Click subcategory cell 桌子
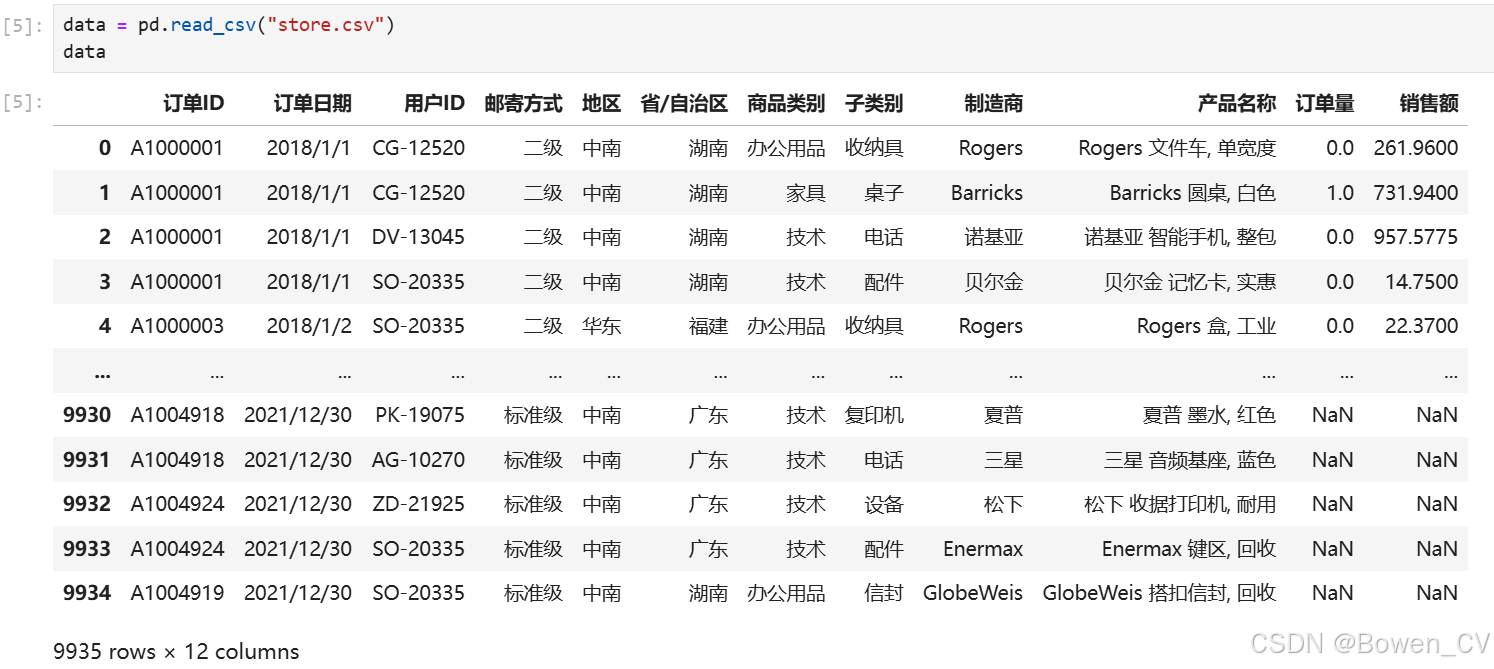Viewport: 1494px width, 669px height. 884,193
